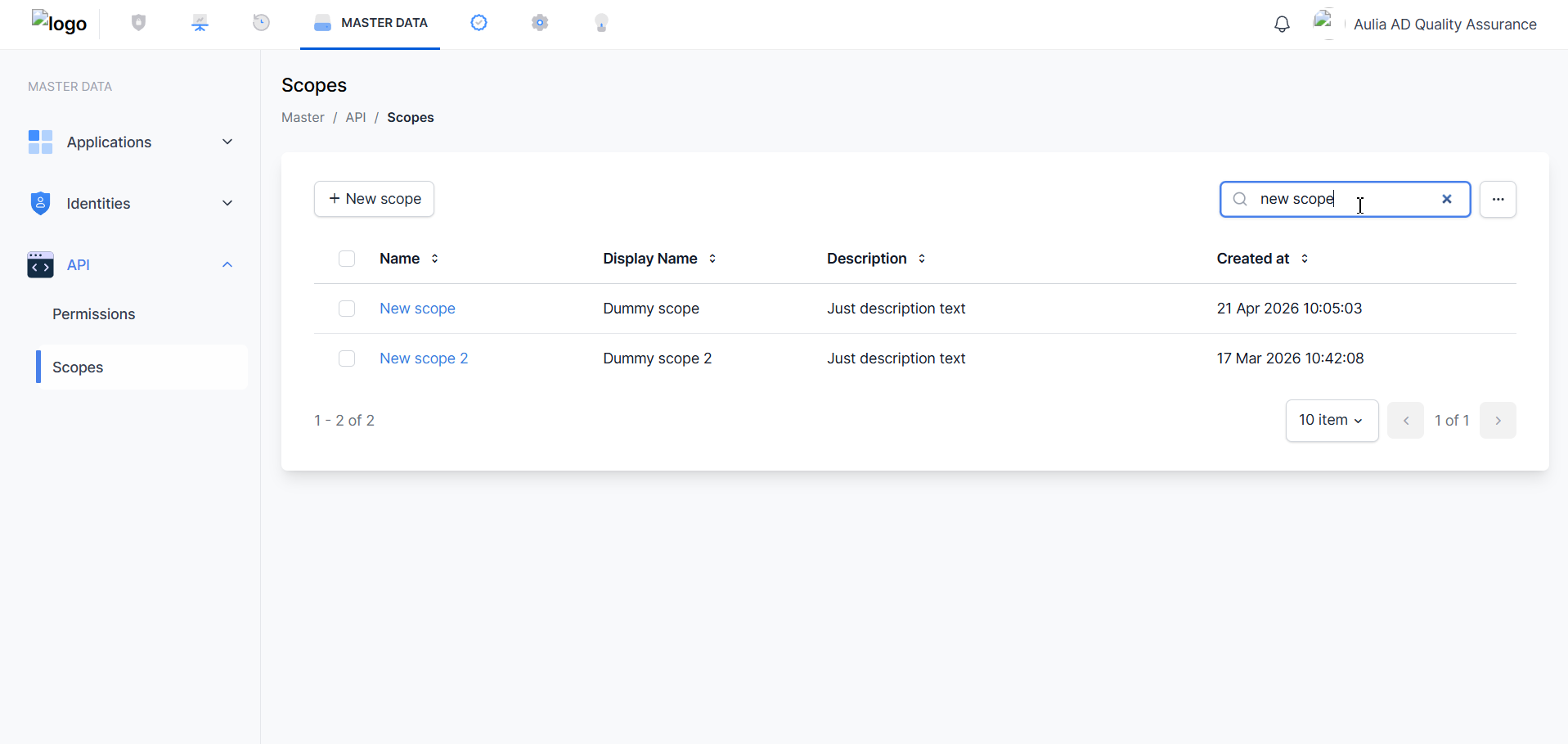Sort by Display Name column arrows
Screen dimensions: 1568x744
[x=713, y=259]
